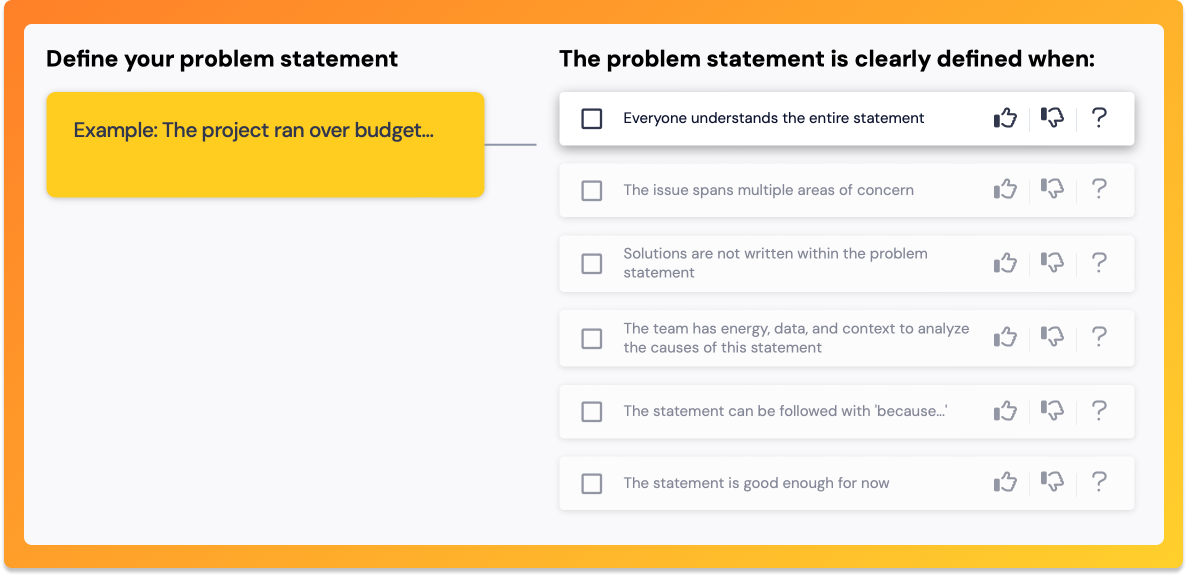Click question mark on 'team has energy' row

pos(1099,337)
